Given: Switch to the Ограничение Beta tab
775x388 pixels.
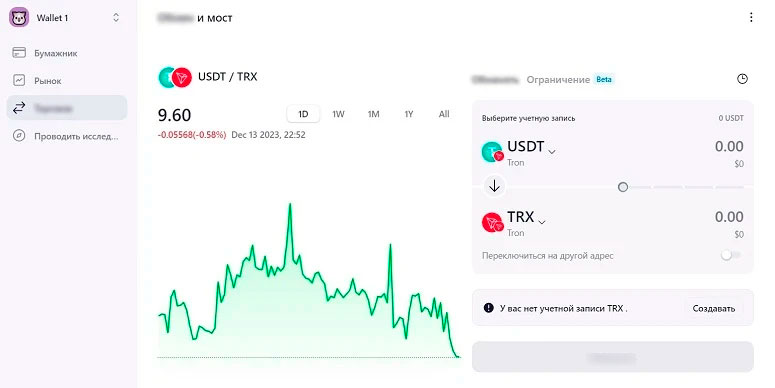Looking at the screenshot, I should (x=570, y=80).
